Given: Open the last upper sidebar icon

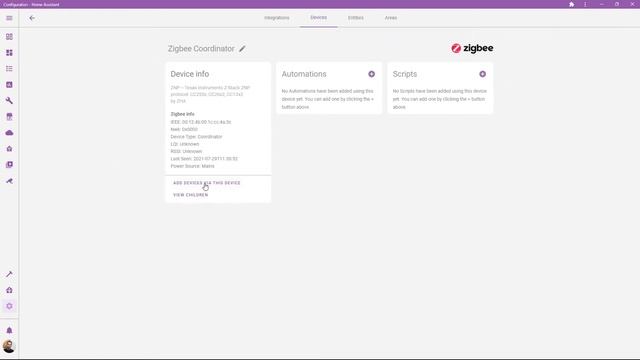Looking at the screenshot, I should pyautogui.click(x=9, y=181).
